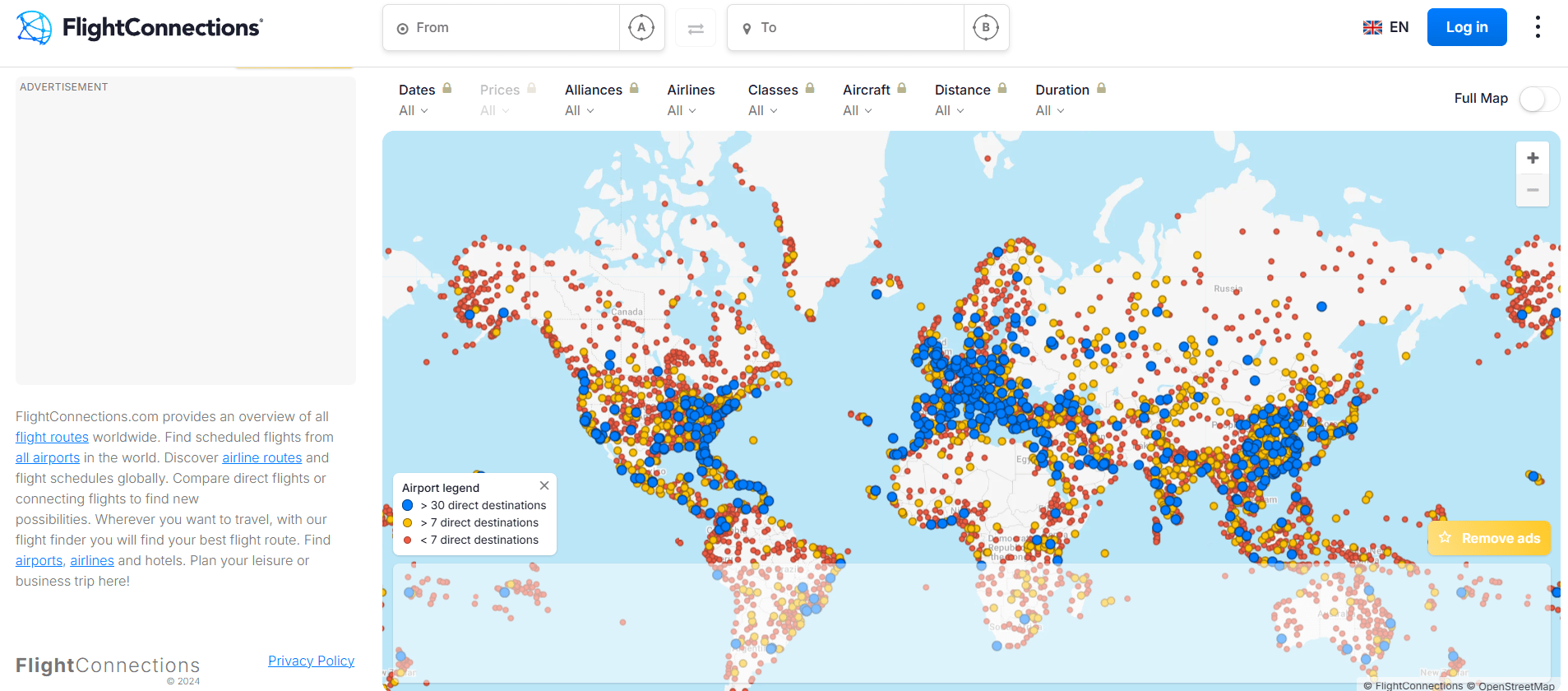Select the Prices filter label
1568x691 pixels.
click(500, 90)
